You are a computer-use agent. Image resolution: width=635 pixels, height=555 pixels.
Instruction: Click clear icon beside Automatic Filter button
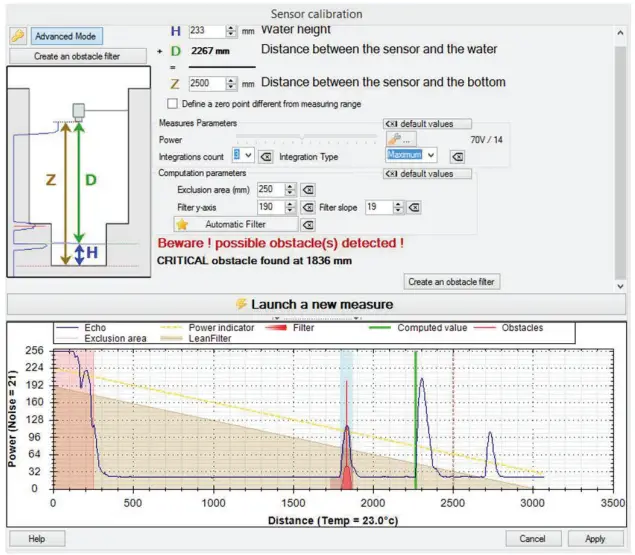click(x=308, y=225)
